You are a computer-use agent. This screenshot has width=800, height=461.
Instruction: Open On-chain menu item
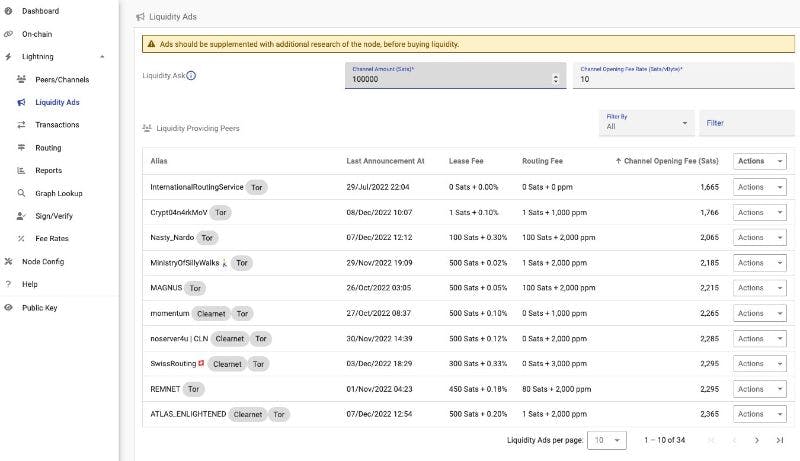(x=37, y=34)
